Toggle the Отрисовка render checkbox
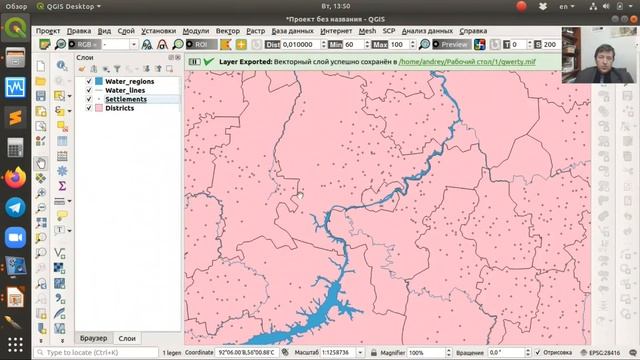This screenshot has height=360, width=640. pos(538,352)
